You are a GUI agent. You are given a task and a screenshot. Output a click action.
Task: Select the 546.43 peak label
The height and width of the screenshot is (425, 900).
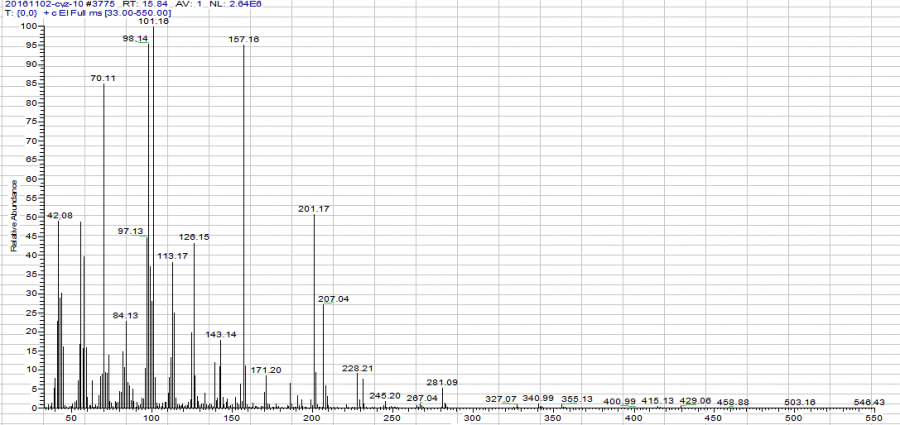[x=869, y=402]
